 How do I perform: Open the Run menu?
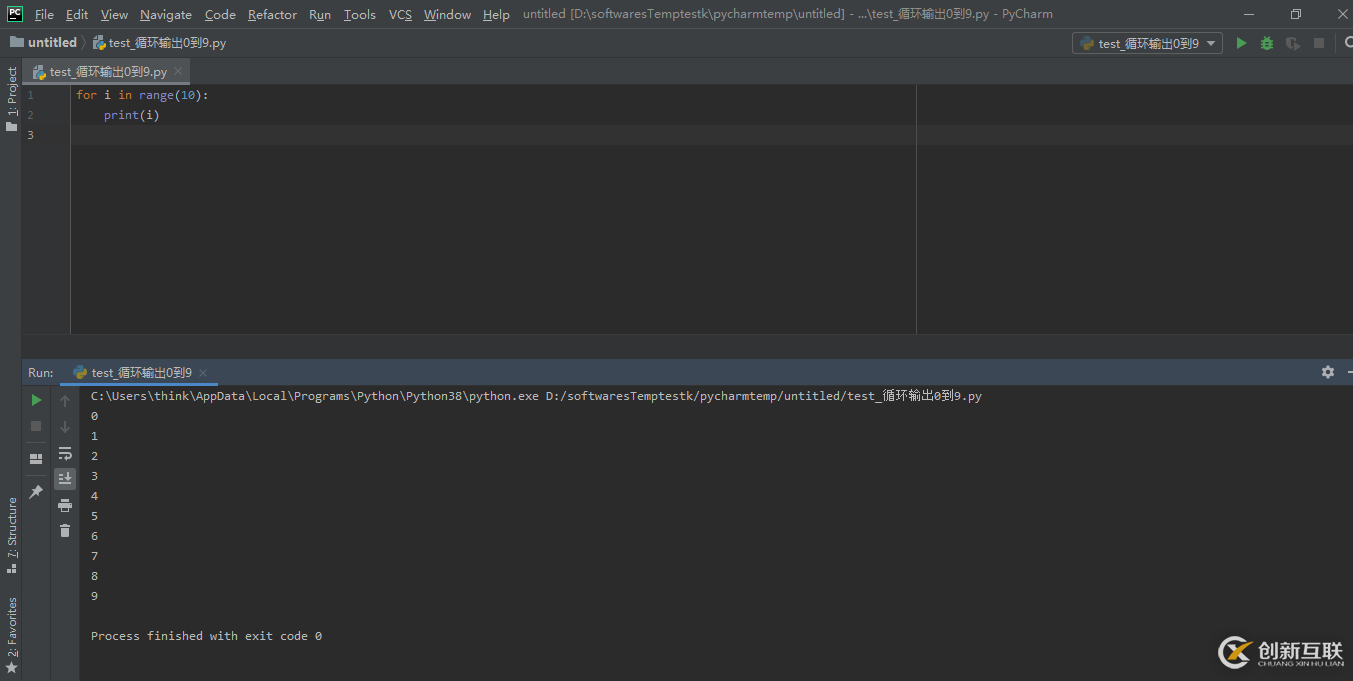pos(320,14)
